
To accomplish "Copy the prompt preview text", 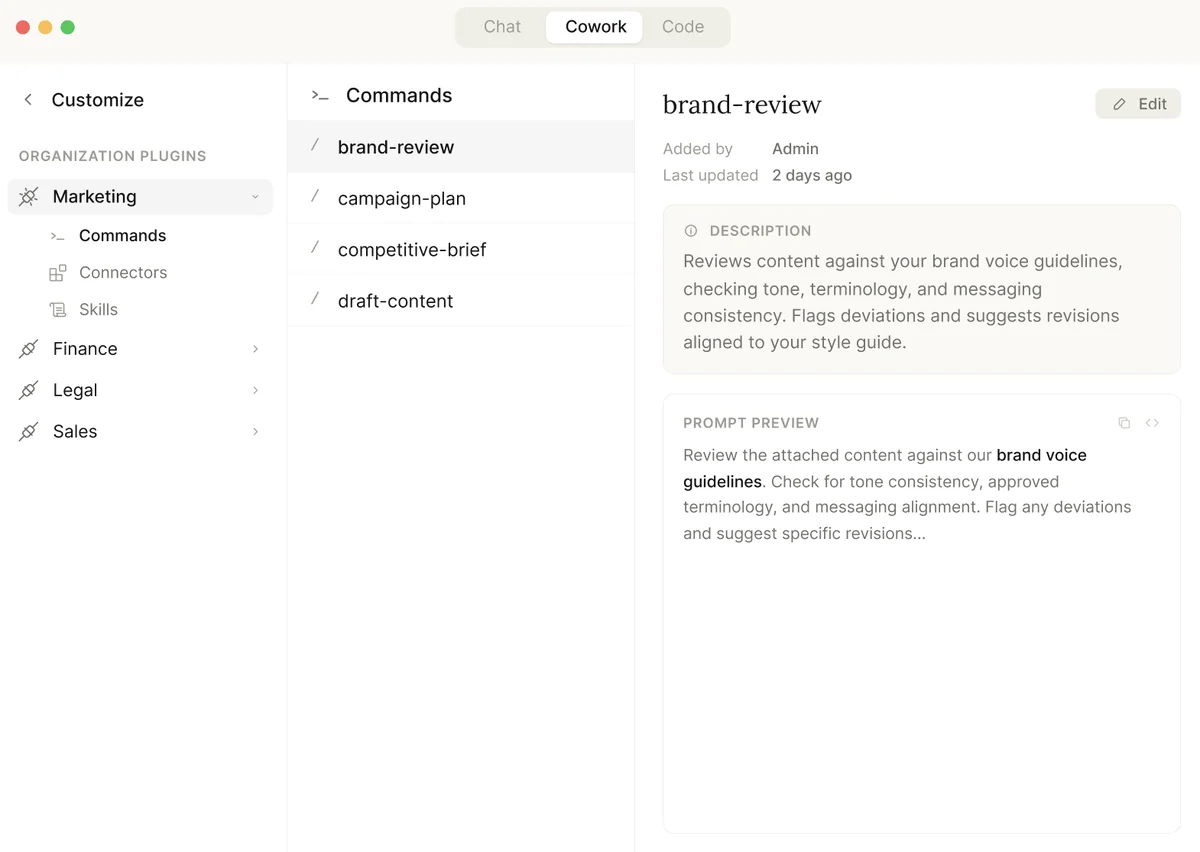I will pyautogui.click(x=1124, y=423).
